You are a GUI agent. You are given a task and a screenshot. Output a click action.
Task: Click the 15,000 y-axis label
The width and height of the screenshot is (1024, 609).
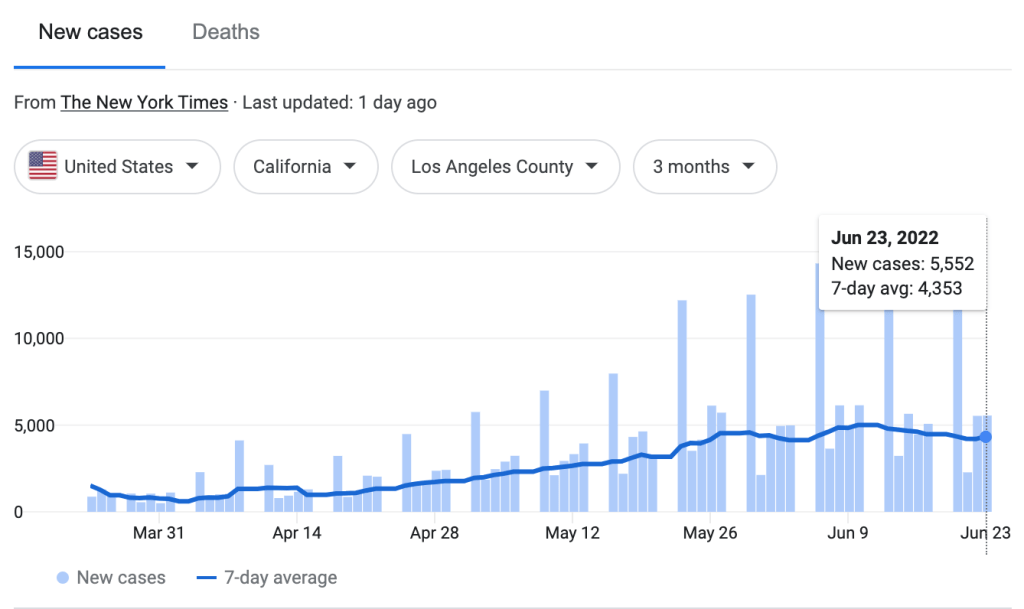pos(39,252)
